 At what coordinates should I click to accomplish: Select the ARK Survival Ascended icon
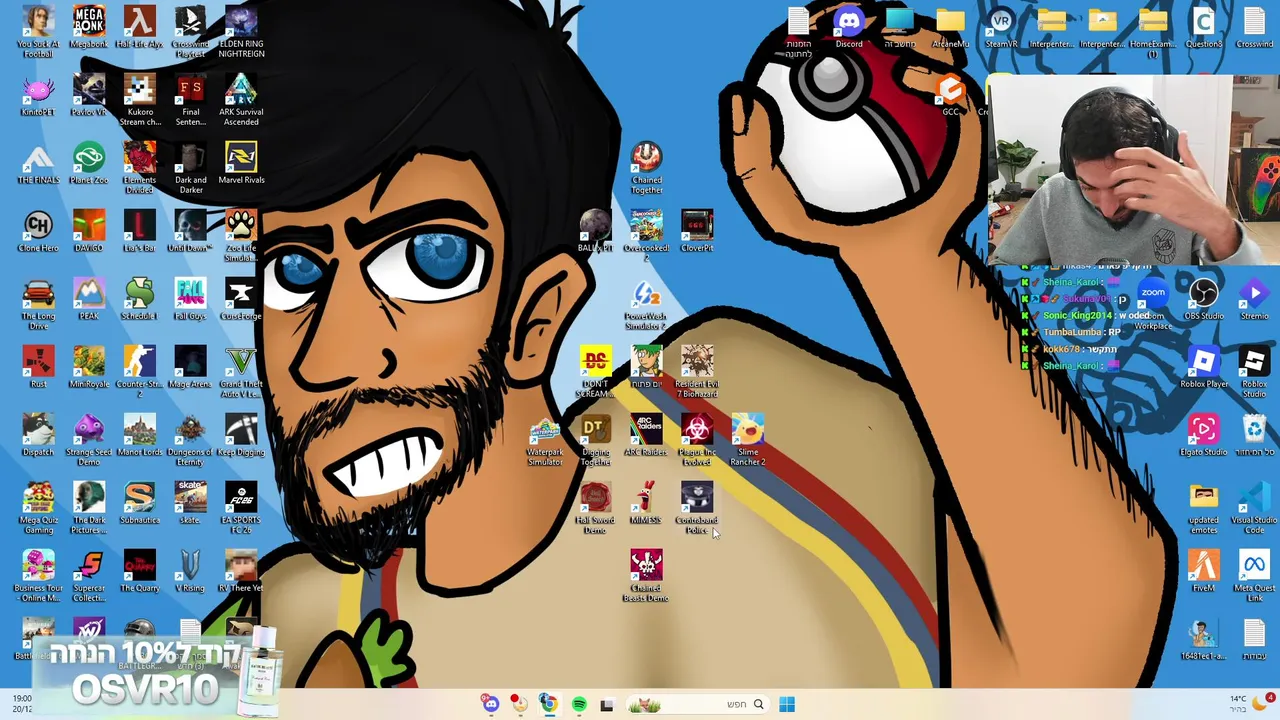[241, 100]
